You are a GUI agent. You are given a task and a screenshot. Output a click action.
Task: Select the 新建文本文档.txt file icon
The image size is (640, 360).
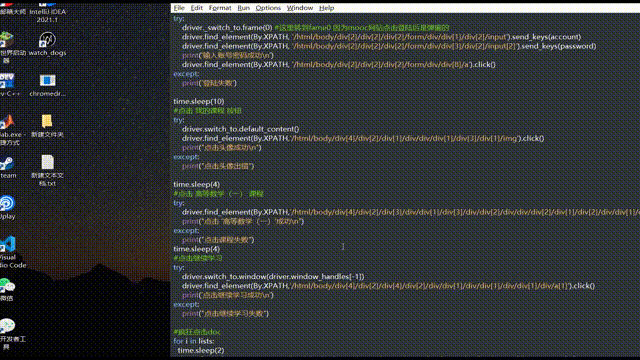[x=47, y=171]
